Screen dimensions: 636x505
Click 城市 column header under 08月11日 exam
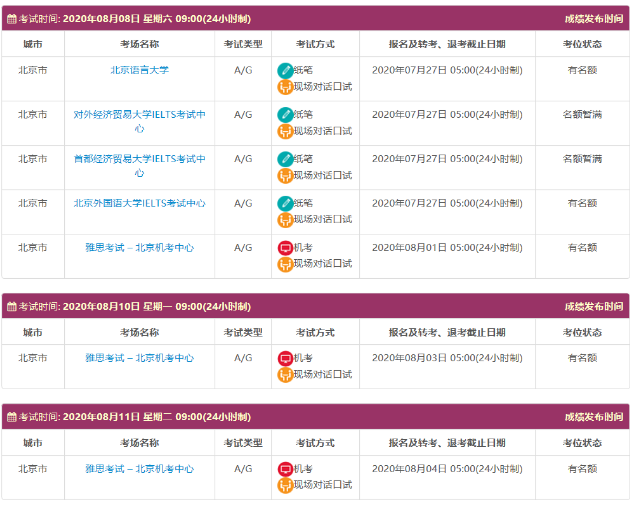pyautogui.click(x=33, y=443)
